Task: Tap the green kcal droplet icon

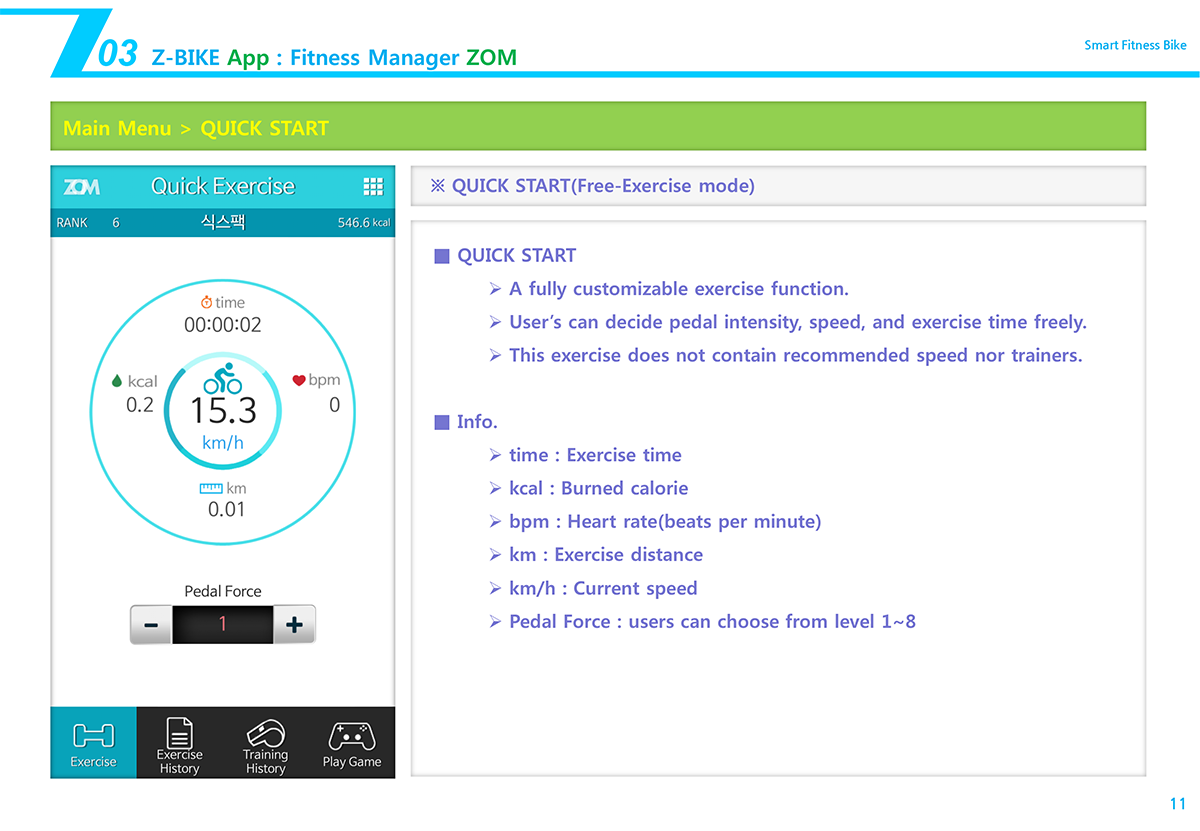Action: click(x=117, y=381)
